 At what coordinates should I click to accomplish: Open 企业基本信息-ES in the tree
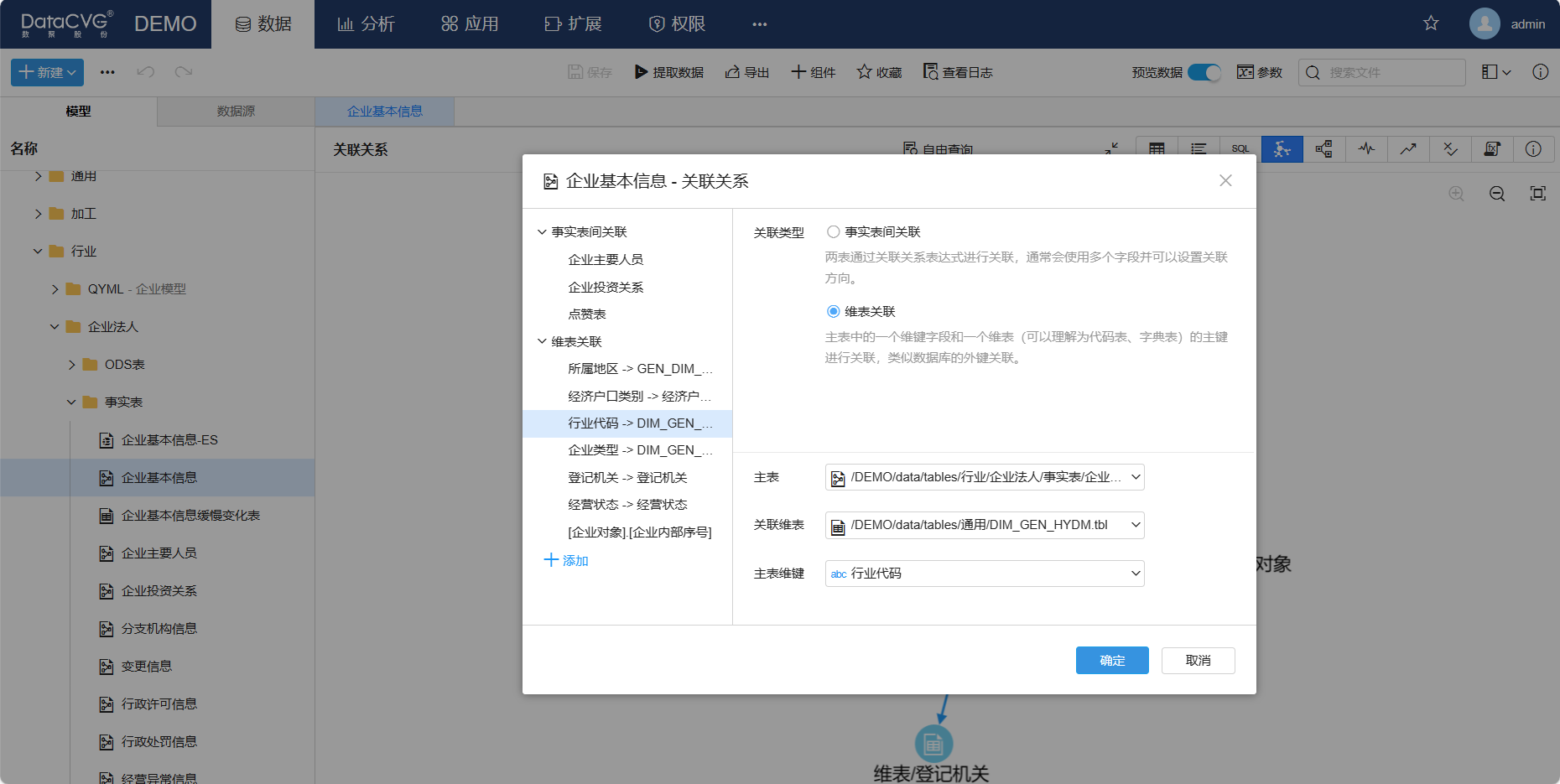(x=169, y=440)
